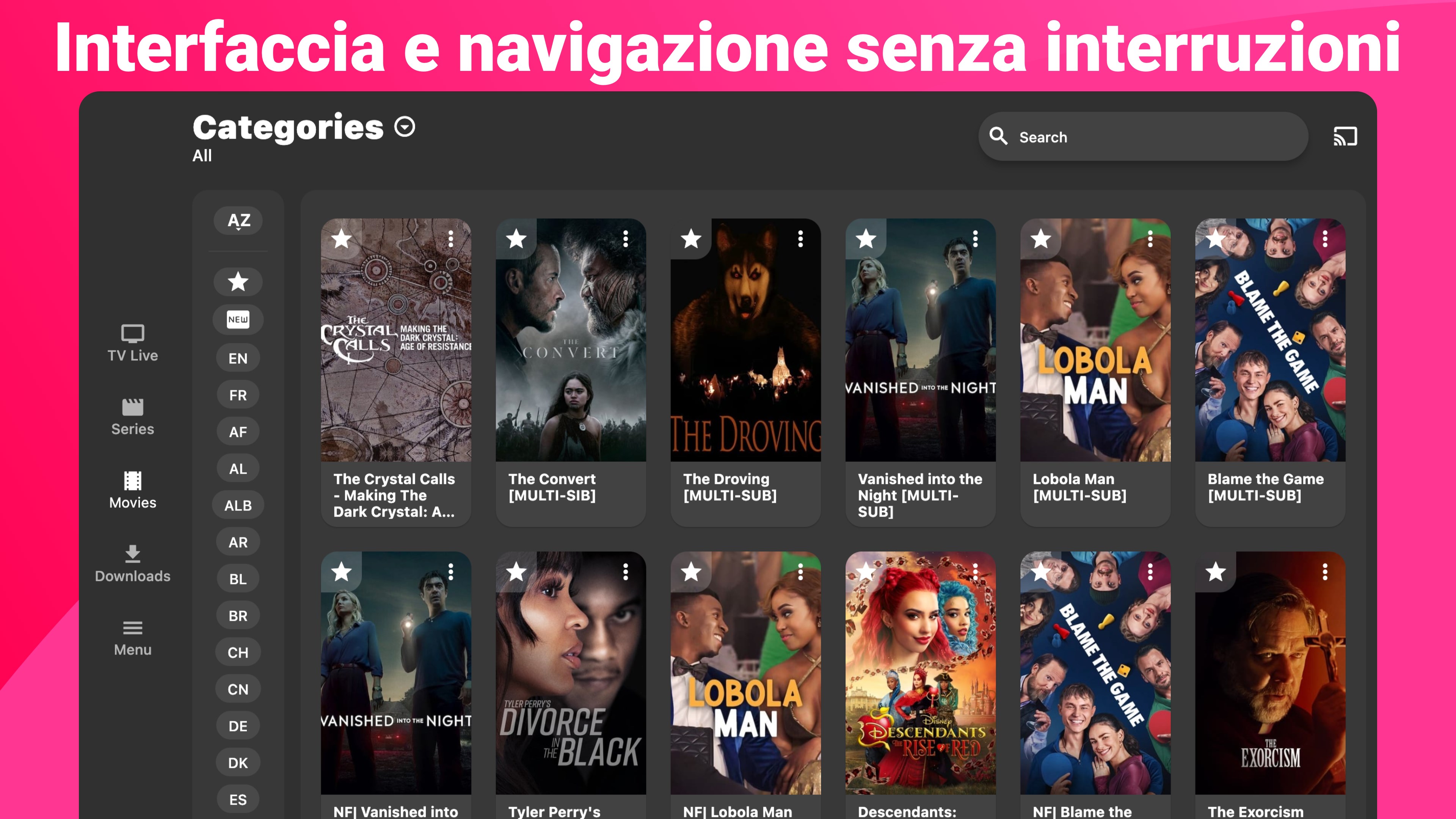Screen dimensions: 1456x819
Task: Show newly added with NEW filter
Action: (238, 319)
